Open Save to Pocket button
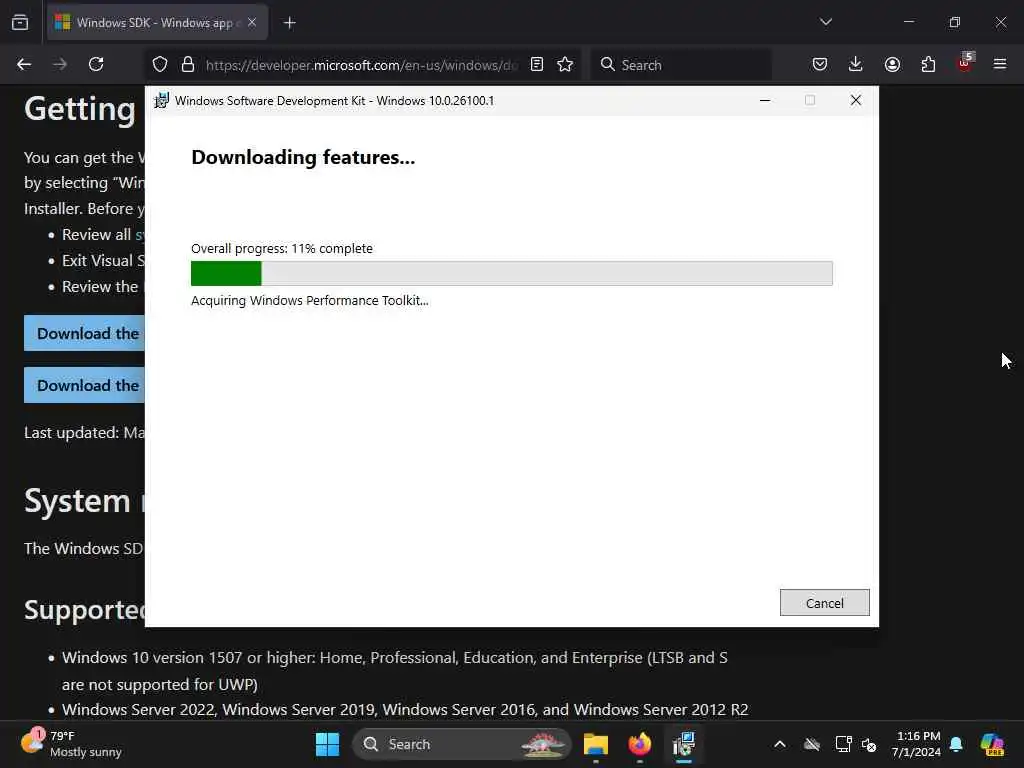The width and height of the screenshot is (1024, 768). click(x=820, y=65)
